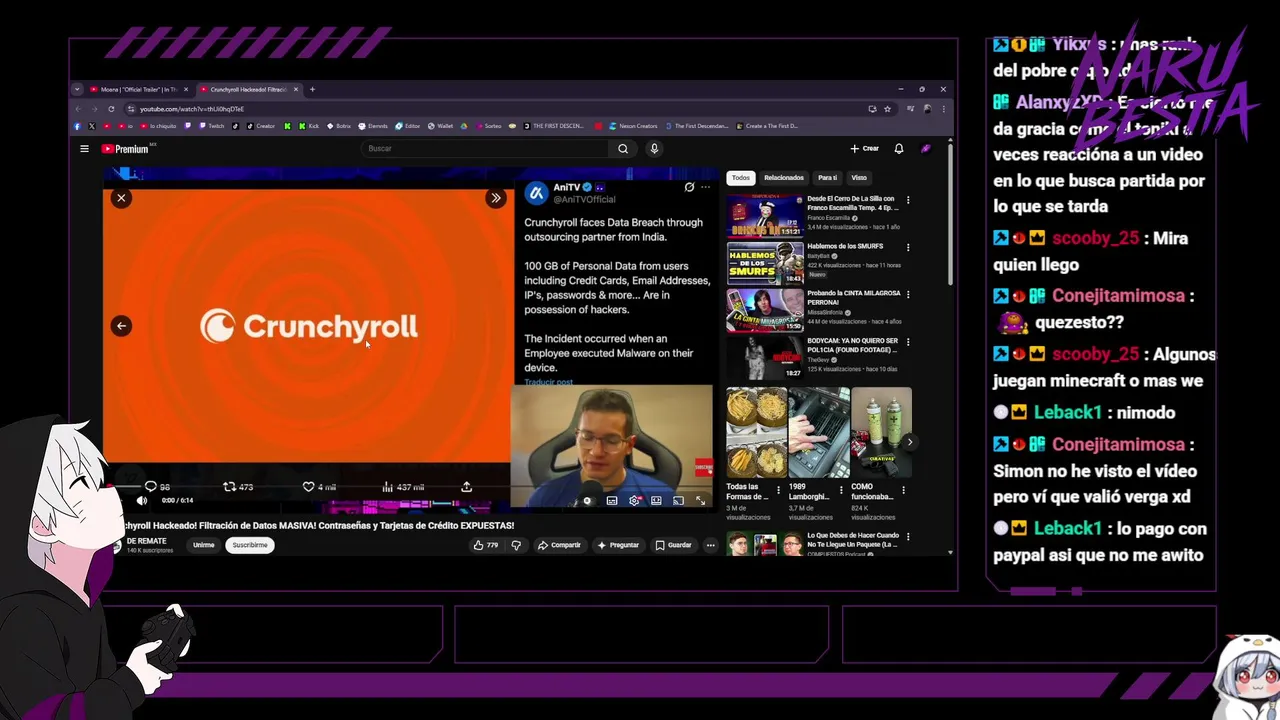Open the YouTube account avatar menu

tap(926, 149)
